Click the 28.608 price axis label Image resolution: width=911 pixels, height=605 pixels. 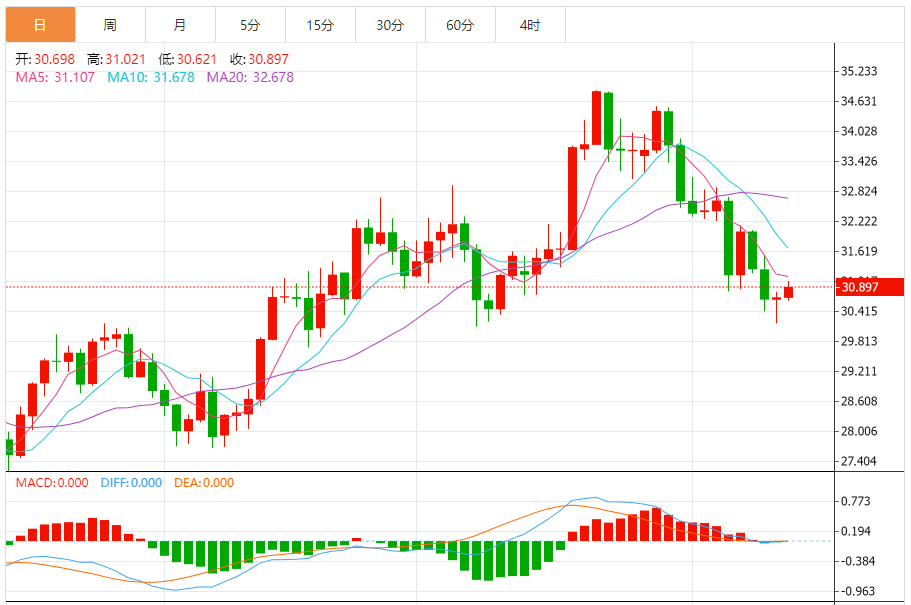coord(859,402)
